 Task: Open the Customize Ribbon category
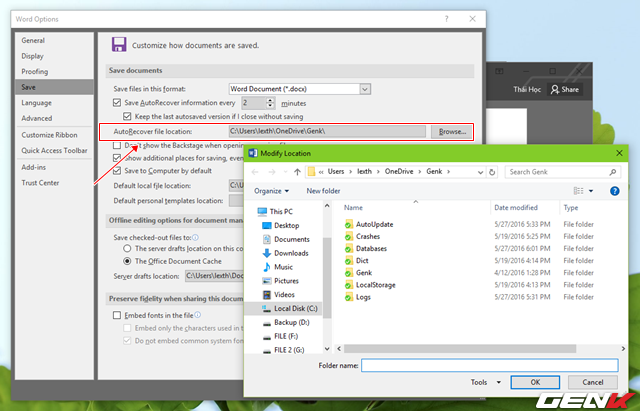pos(50,134)
